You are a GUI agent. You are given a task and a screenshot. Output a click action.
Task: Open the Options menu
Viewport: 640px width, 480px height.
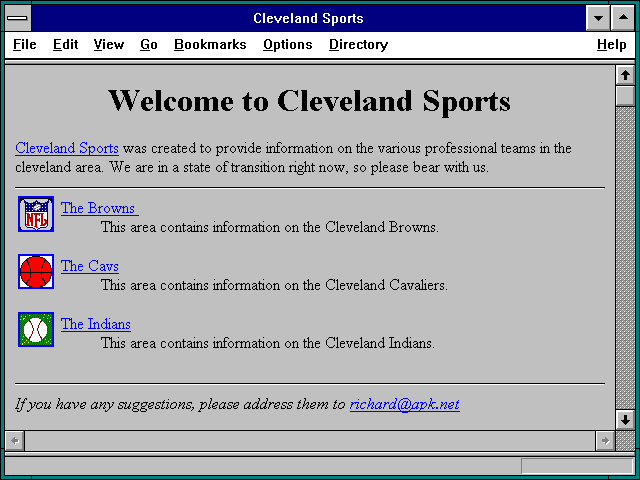(x=287, y=44)
